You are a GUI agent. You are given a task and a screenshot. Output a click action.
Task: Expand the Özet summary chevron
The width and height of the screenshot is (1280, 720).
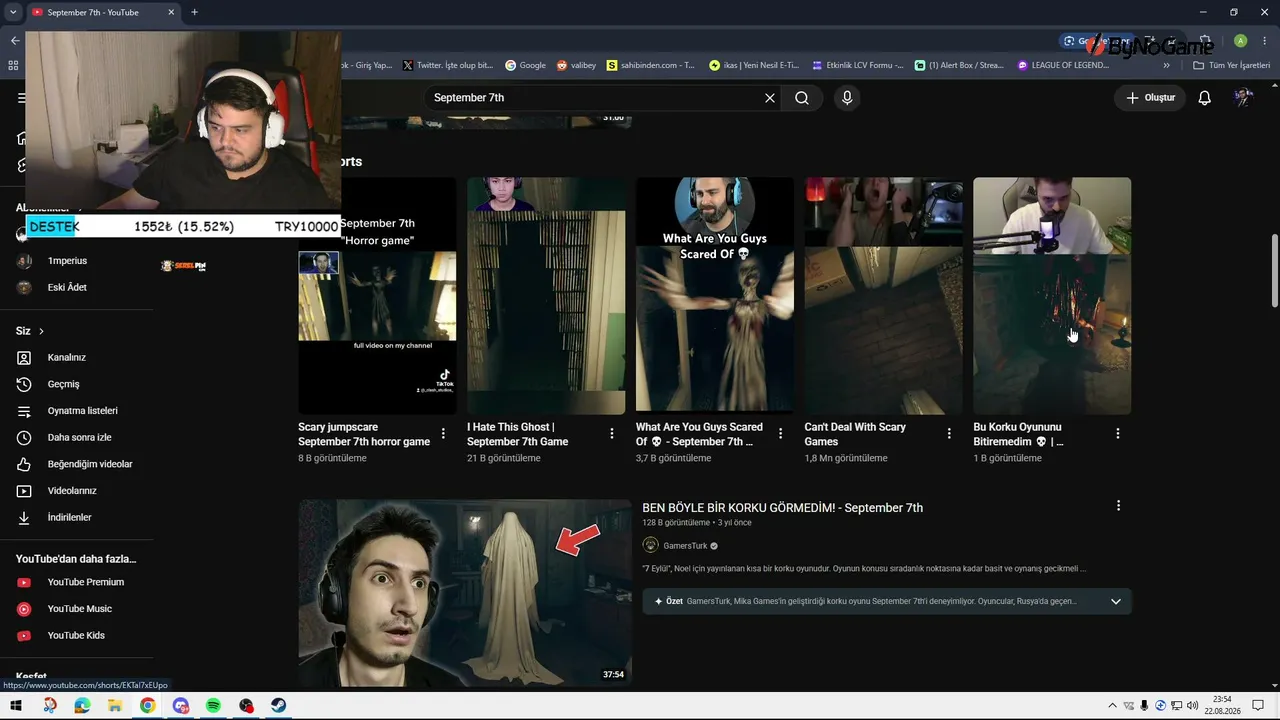coord(1116,601)
